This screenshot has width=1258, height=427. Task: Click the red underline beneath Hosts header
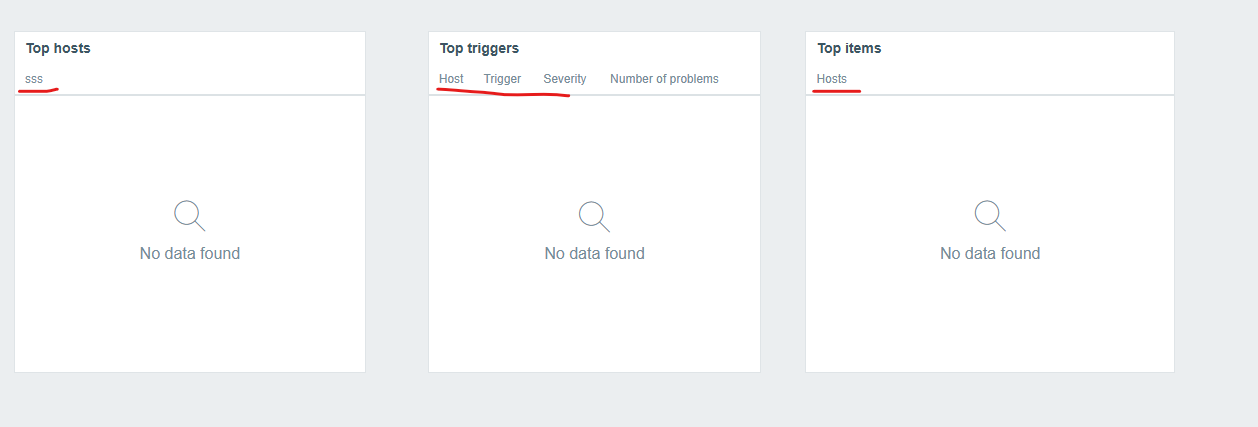pyautogui.click(x=837, y=90)
